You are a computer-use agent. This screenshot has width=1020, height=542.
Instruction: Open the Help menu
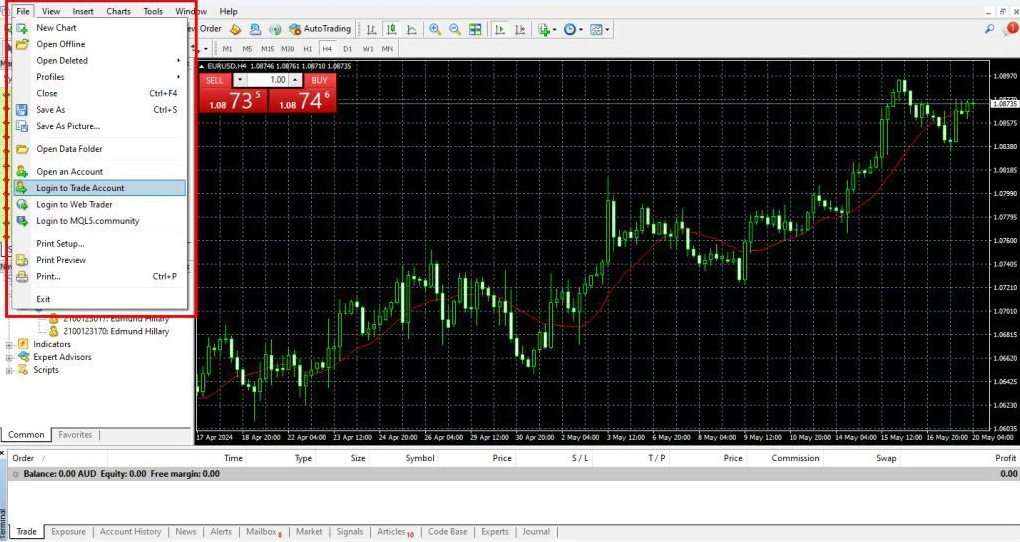pos(228,11)
